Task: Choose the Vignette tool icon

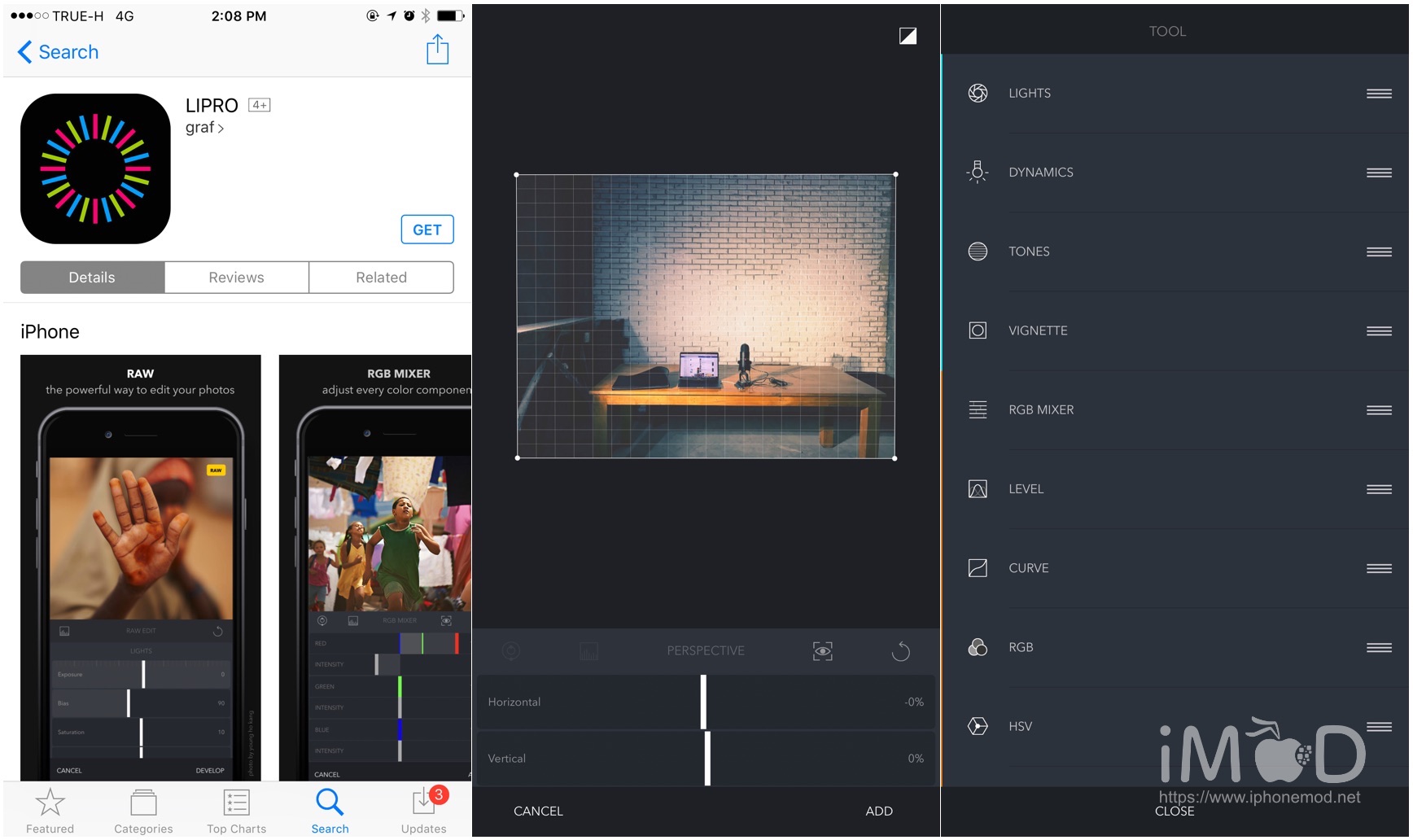Action: 978,330
